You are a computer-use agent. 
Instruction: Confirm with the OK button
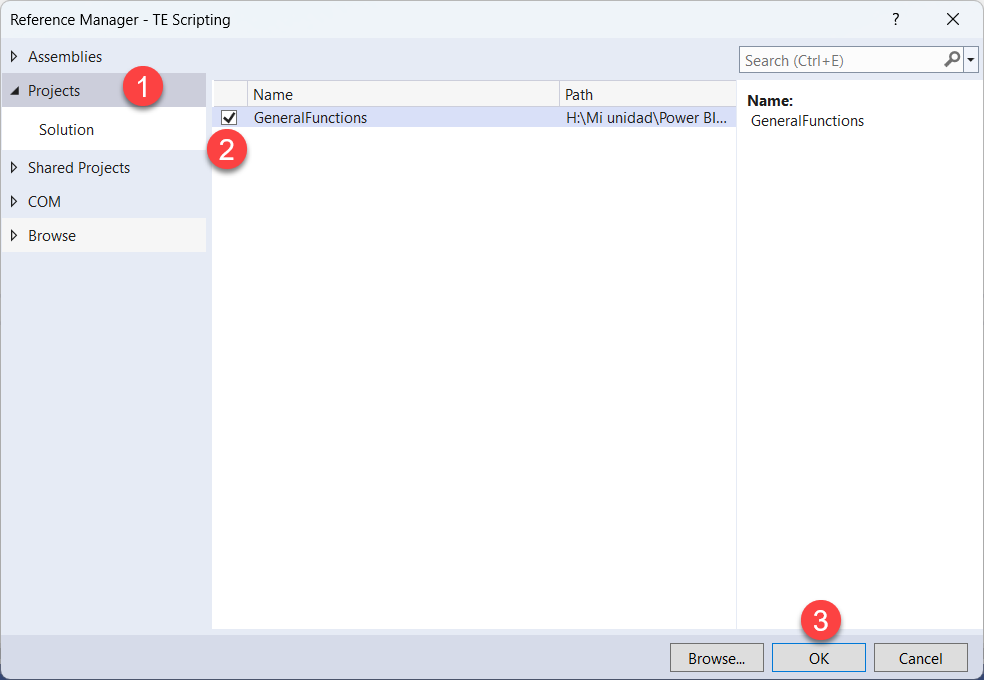(818, 658)
